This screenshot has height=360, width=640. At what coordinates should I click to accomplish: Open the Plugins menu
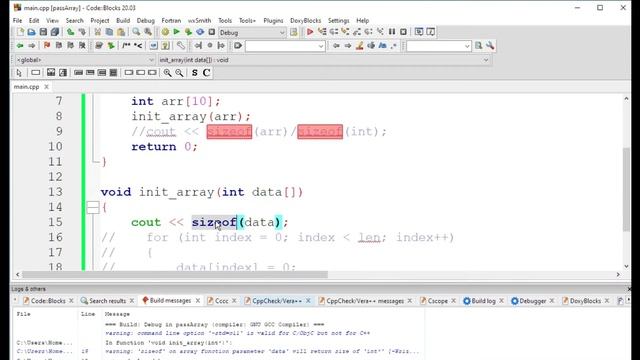click(273, 20)
